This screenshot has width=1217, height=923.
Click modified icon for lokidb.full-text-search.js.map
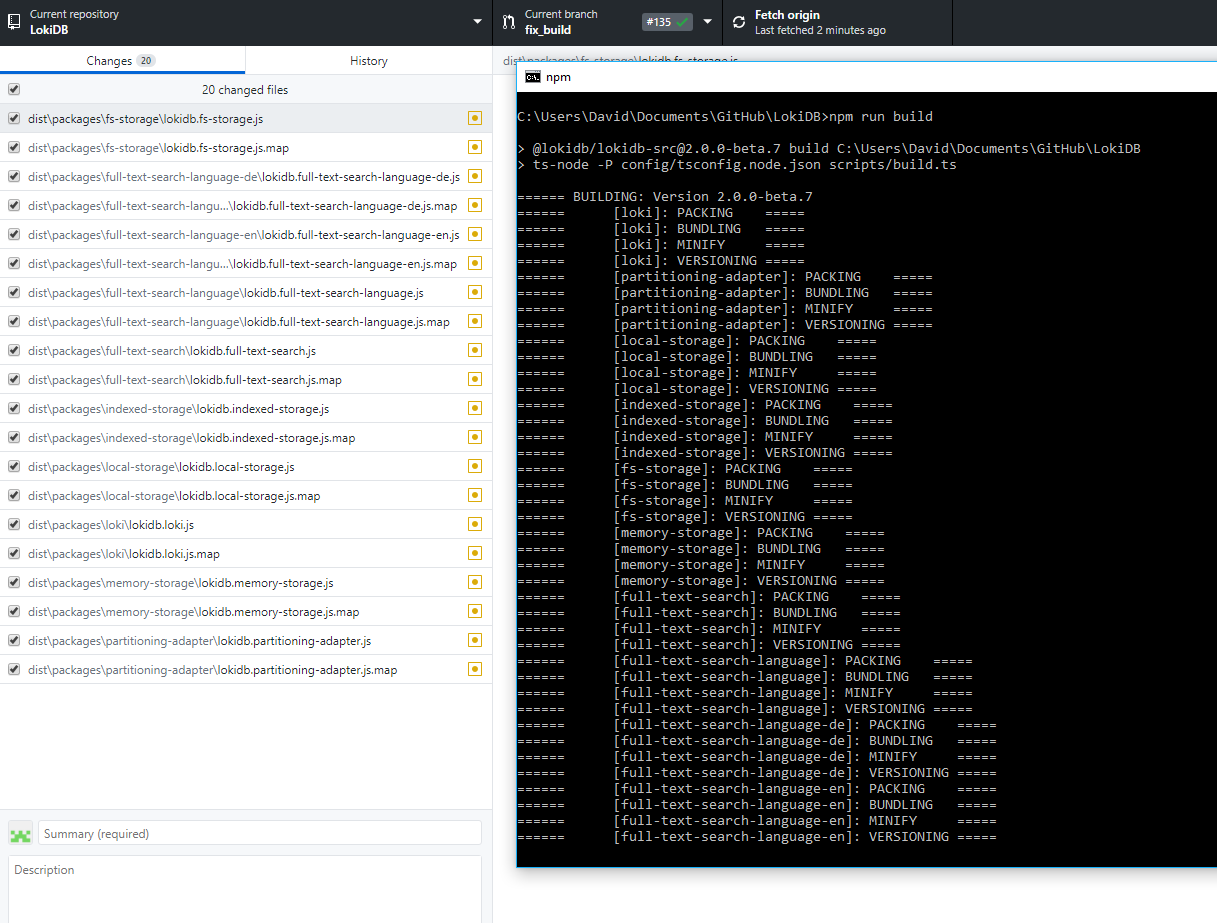(x=474, y=379)
